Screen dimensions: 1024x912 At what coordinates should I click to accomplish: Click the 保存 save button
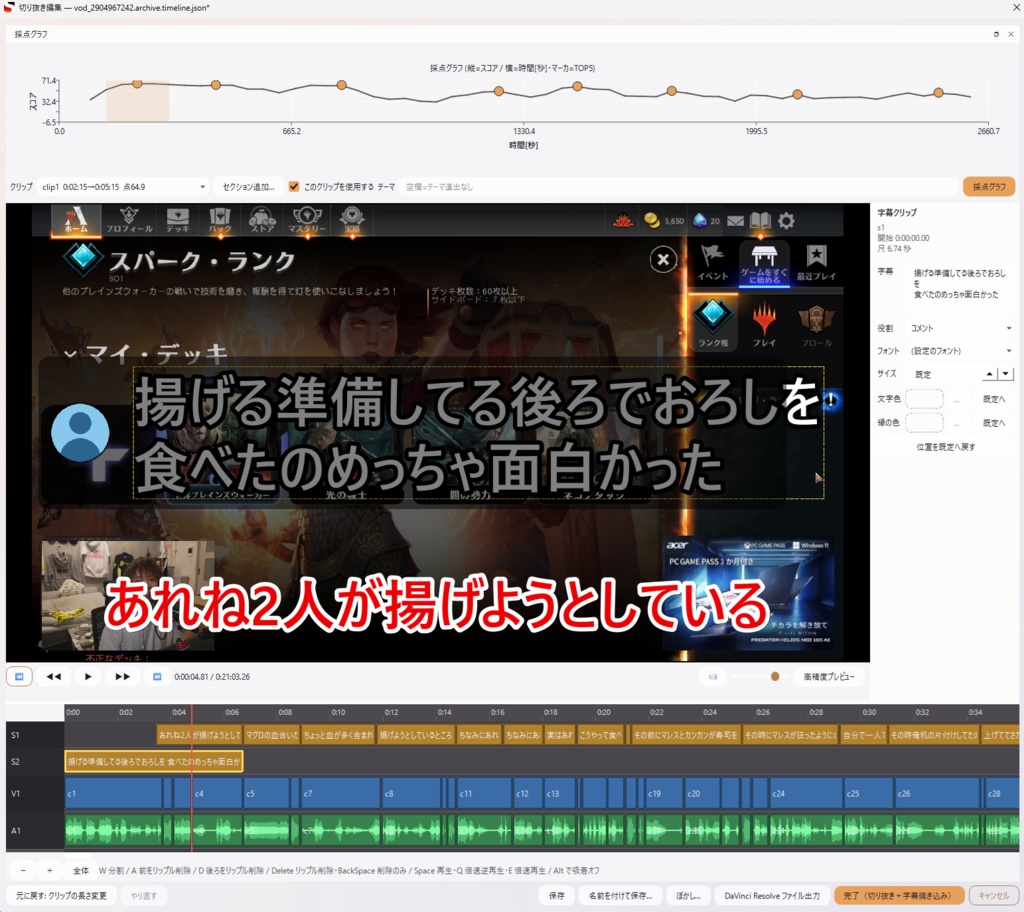coord(556,896)
